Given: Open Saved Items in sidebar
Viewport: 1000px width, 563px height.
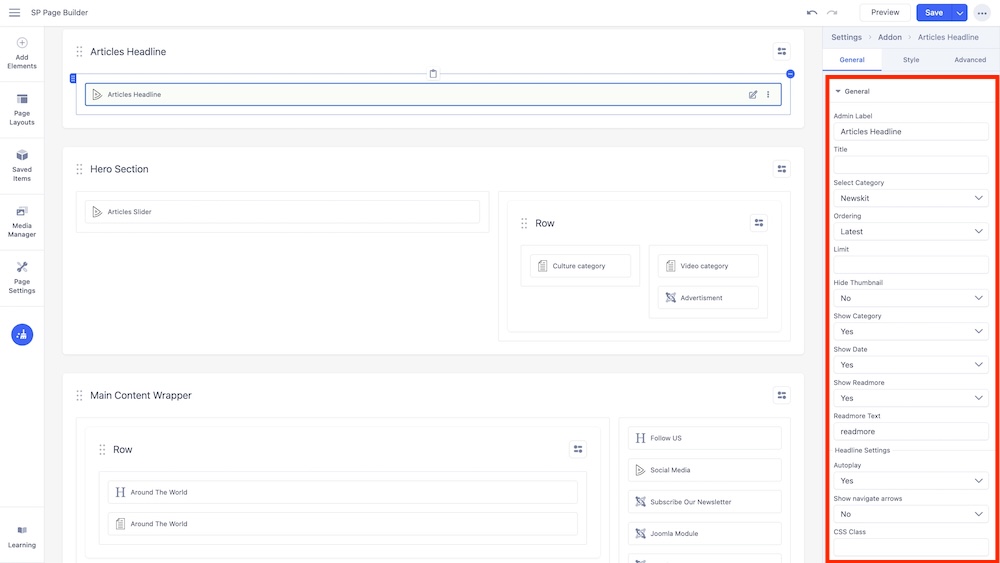Looking at the screenshot, I should [x=22, y=165].
